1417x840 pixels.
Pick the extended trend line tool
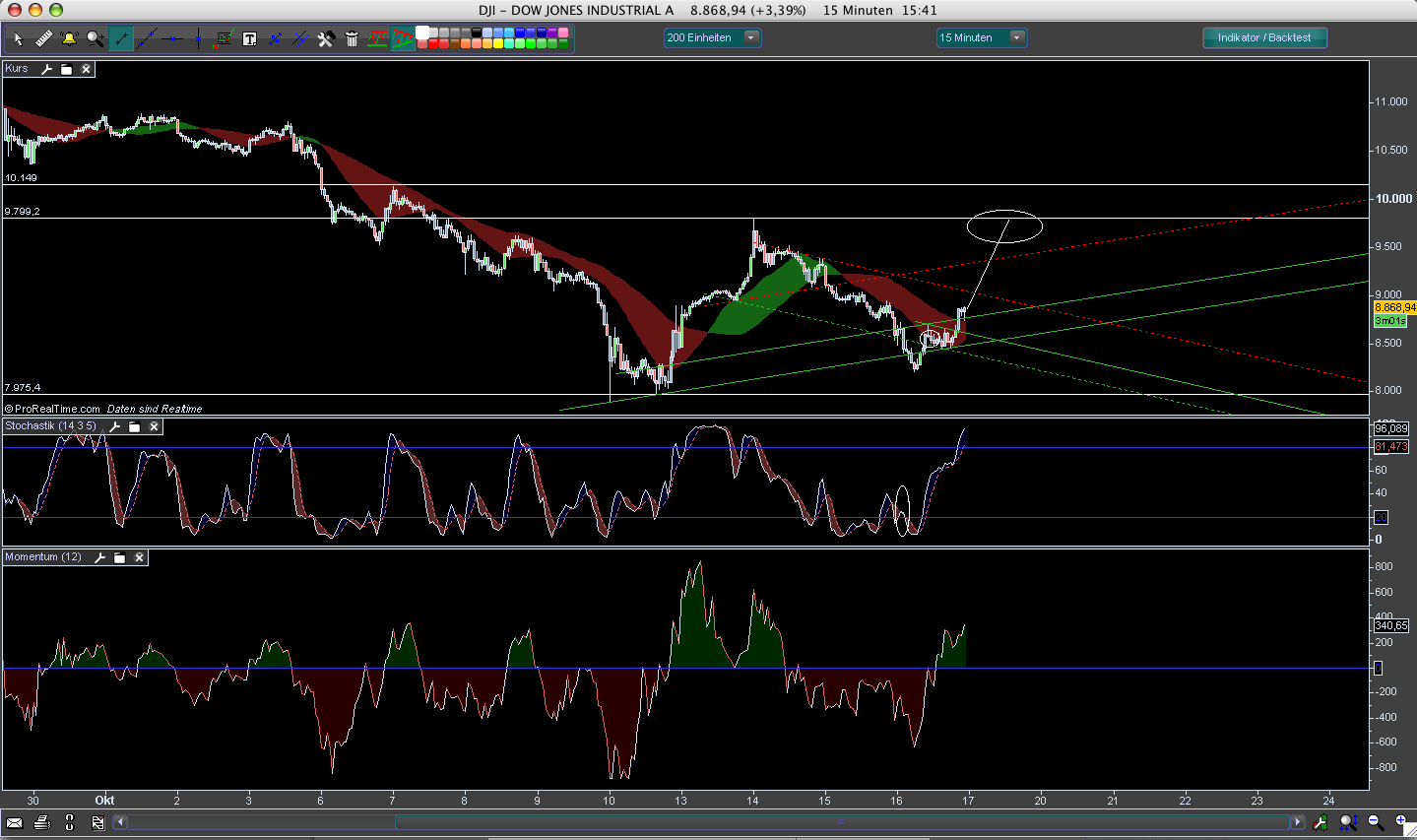[x=147, y=38]
